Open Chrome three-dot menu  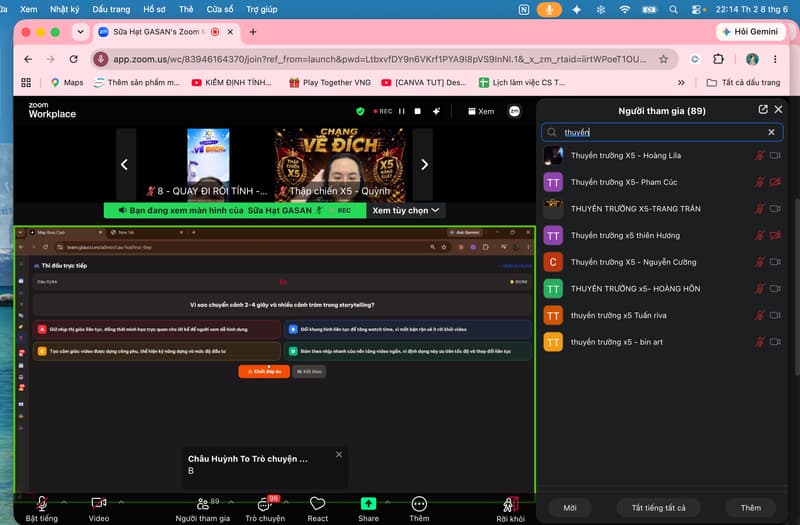pyautogui.click(x=775, y=59)
